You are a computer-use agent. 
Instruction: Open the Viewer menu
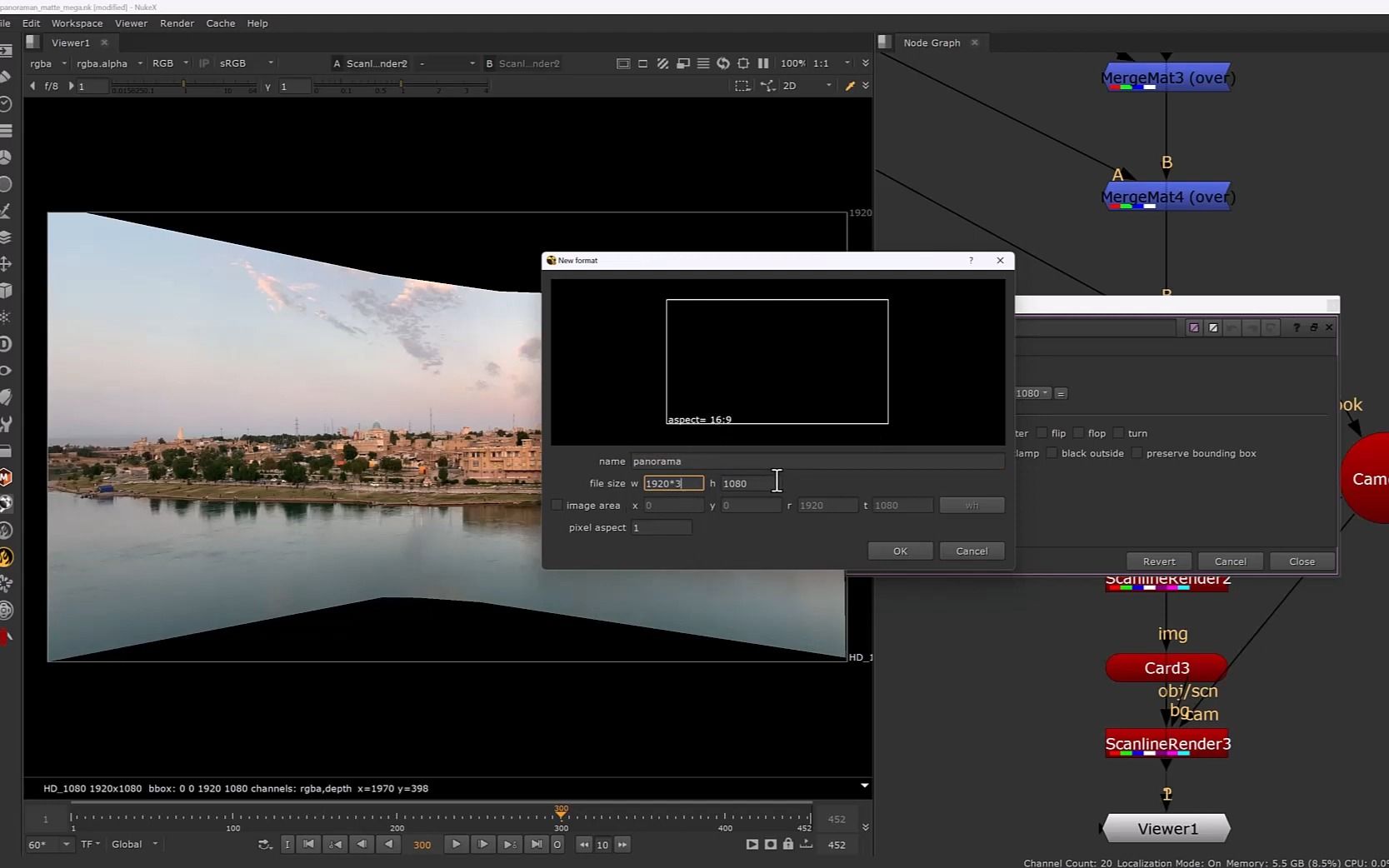[131, 23]
